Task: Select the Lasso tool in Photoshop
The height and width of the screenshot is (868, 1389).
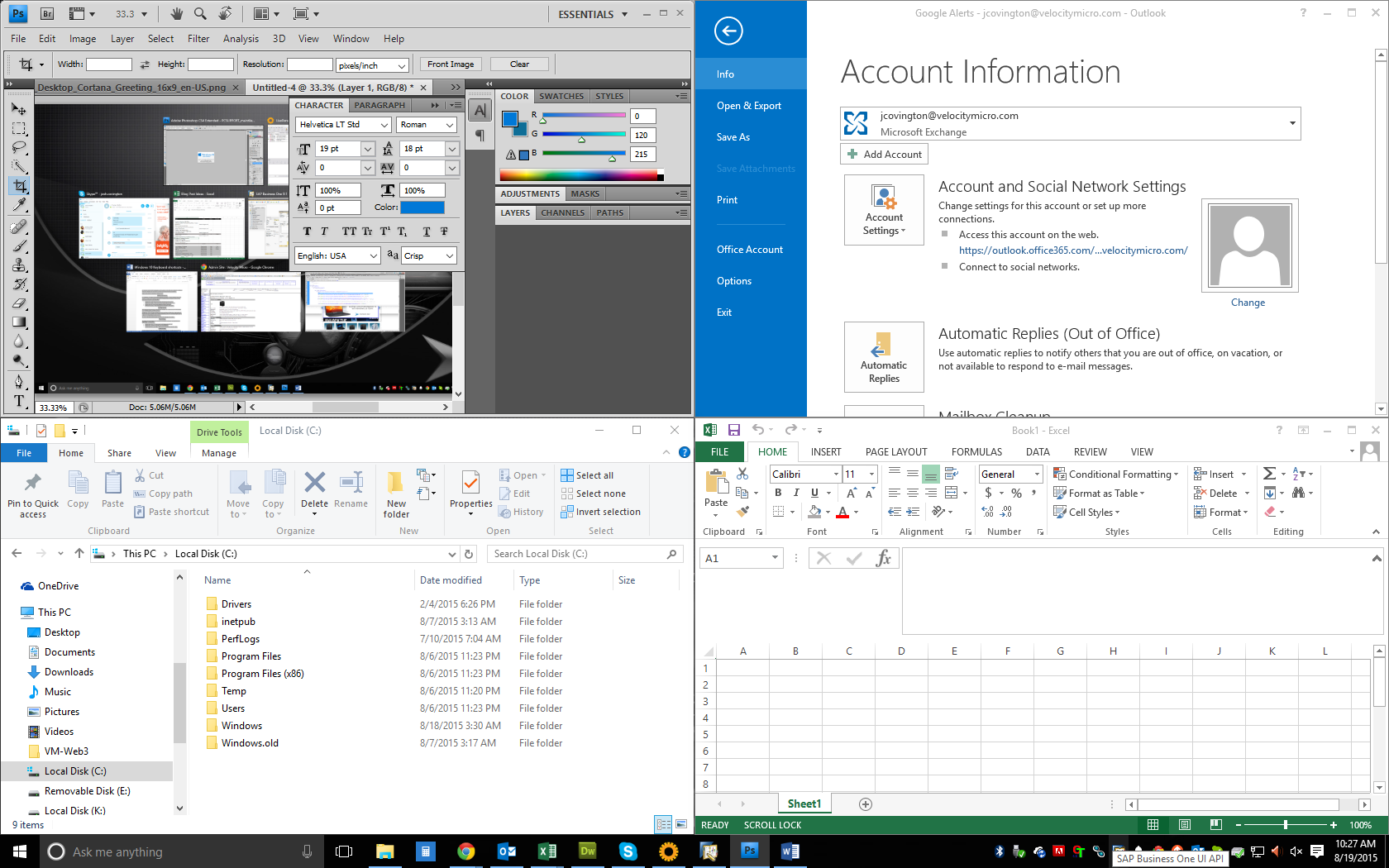Action: (x=19, y=148)
